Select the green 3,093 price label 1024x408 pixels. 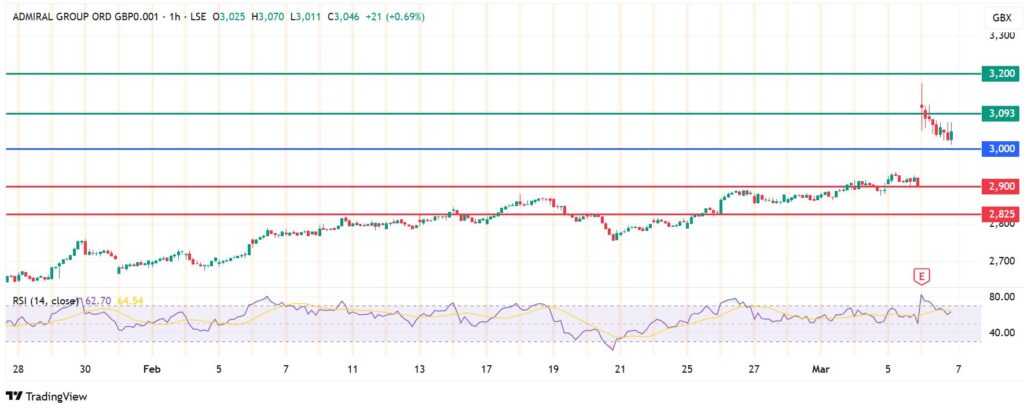coord(1000,114)
